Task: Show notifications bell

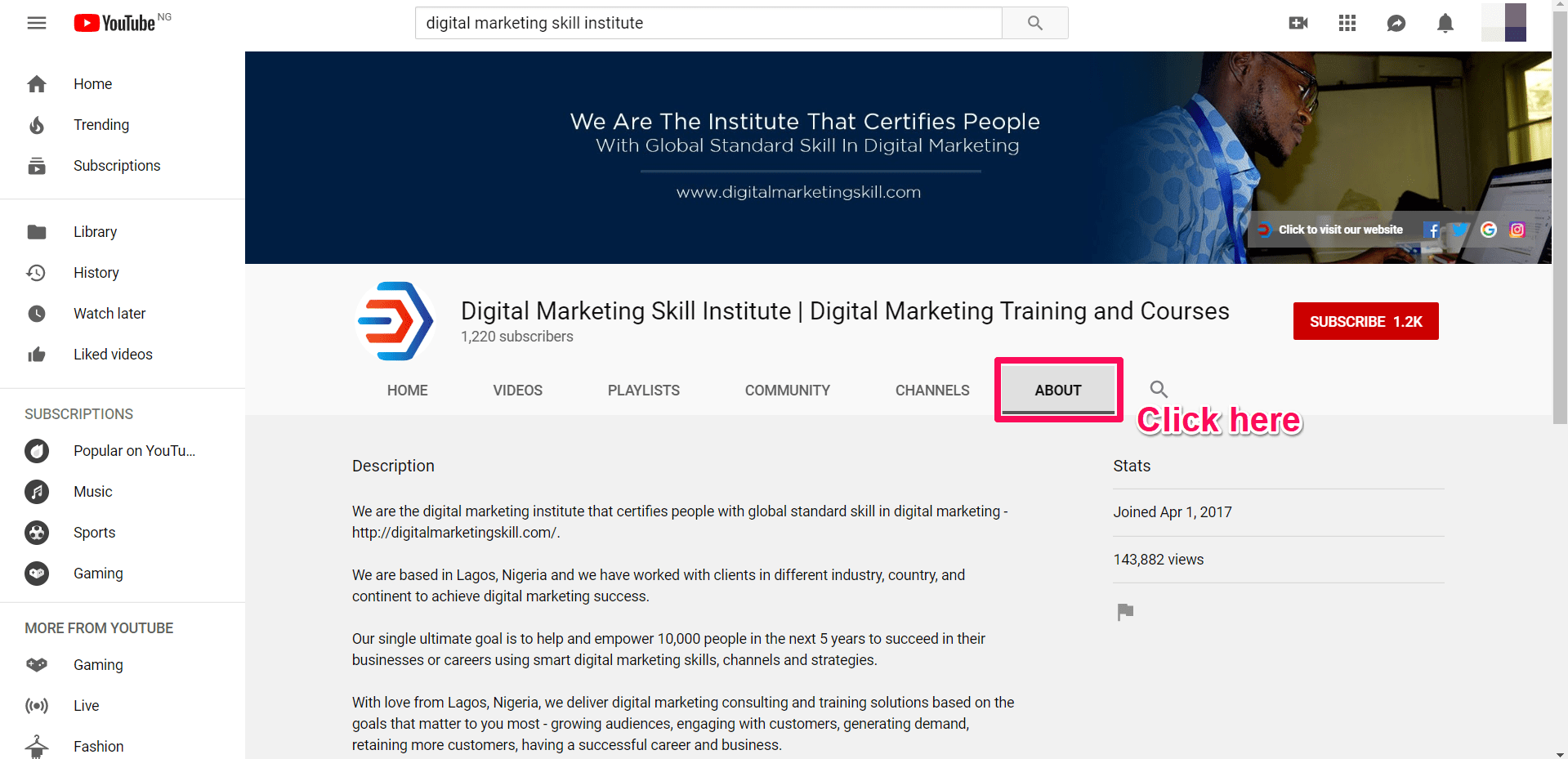Action: 1445,23
